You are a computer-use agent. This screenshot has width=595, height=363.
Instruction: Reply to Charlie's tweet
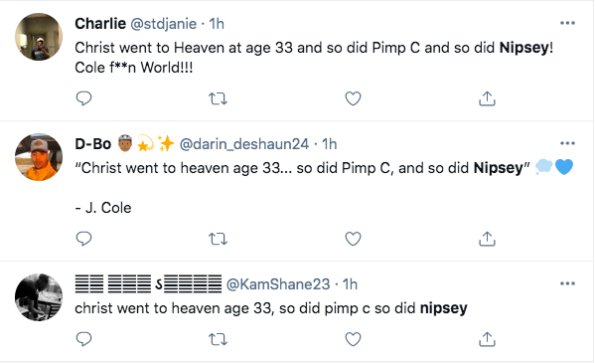[84, 98]
